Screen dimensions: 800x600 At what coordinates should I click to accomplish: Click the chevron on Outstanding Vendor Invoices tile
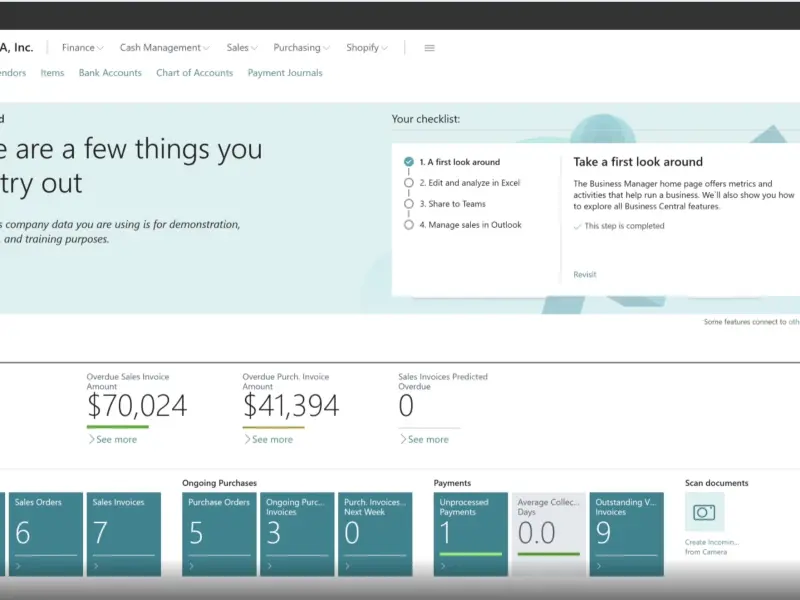tap(597, 566)
